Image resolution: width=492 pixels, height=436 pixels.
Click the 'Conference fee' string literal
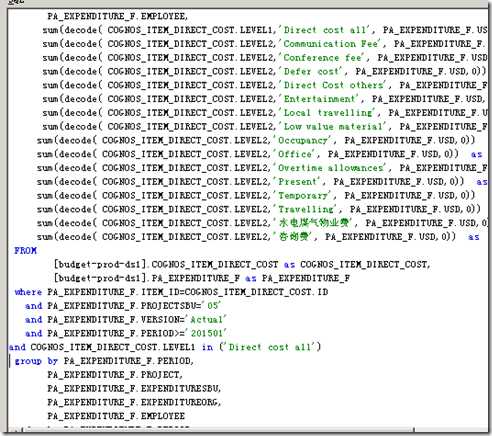coord(323,58)
